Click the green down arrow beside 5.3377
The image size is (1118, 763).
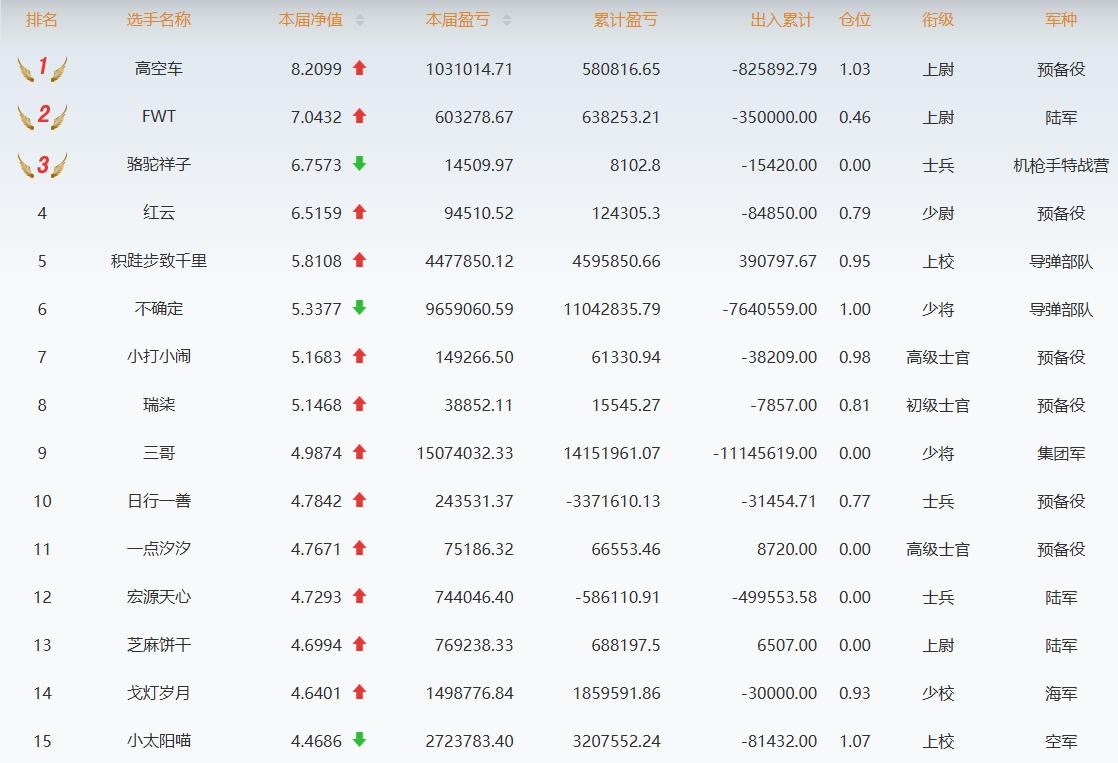point(360,308)
